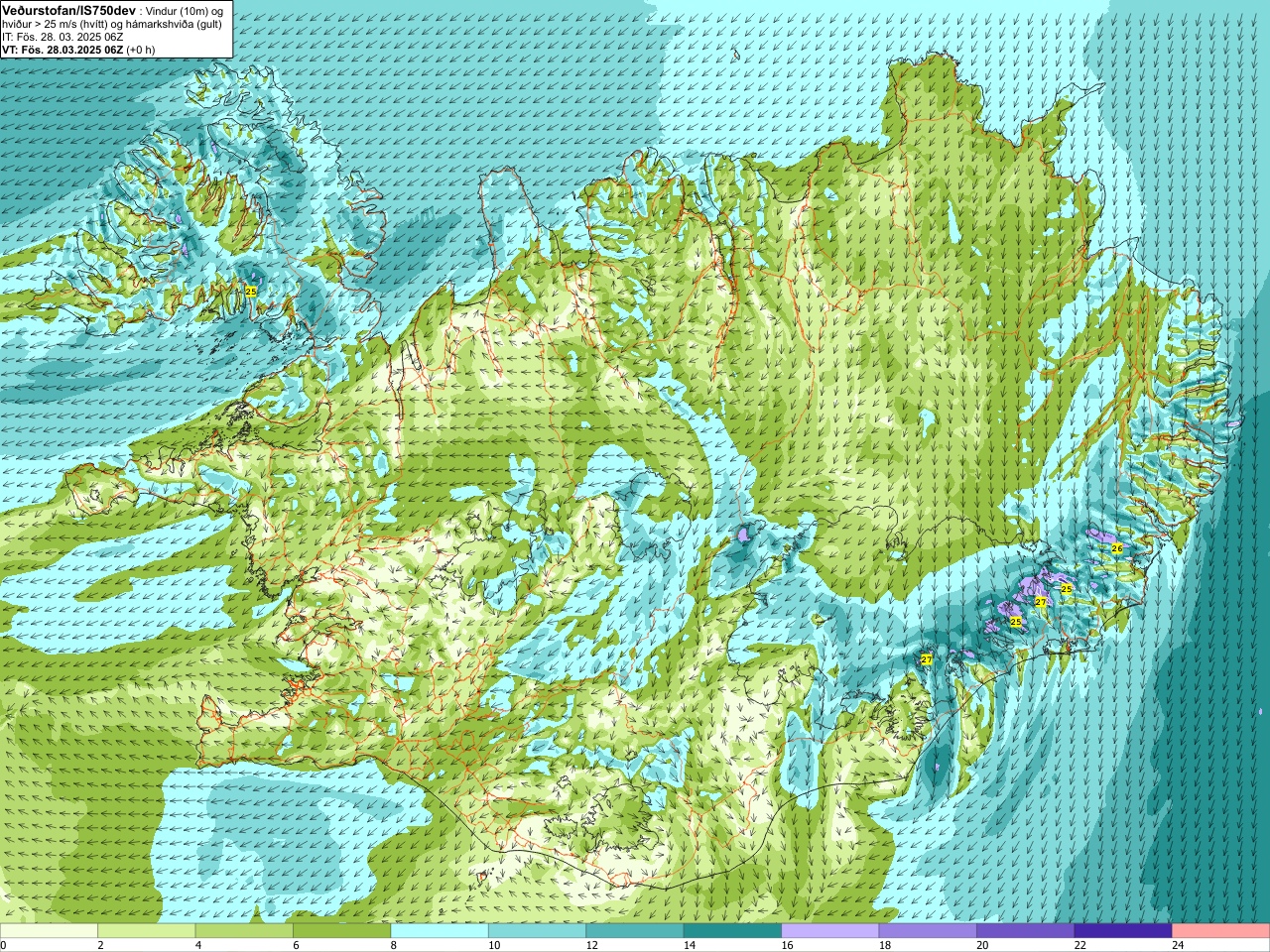Click the dark teal 14–16 m/s legend swatch
Image resolution: width=1270 pixels, height=952 pixels.
click(732, 931)
